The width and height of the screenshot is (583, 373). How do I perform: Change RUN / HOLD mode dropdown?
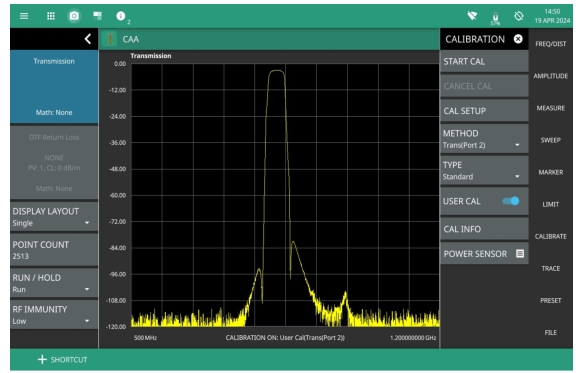click(54, 283)
